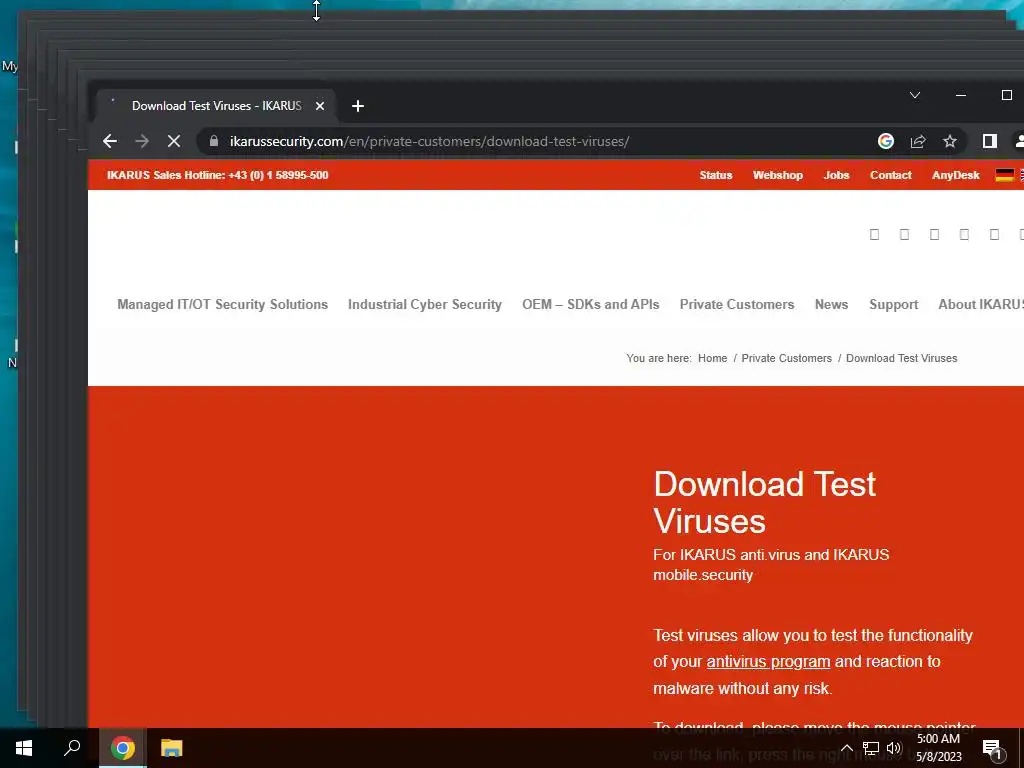Click the network tray icon

(x=871, y=748)
